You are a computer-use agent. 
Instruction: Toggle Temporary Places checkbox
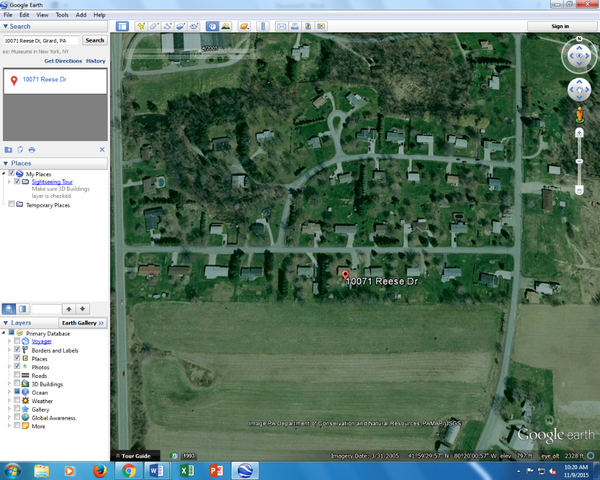[x=11, y=204]
